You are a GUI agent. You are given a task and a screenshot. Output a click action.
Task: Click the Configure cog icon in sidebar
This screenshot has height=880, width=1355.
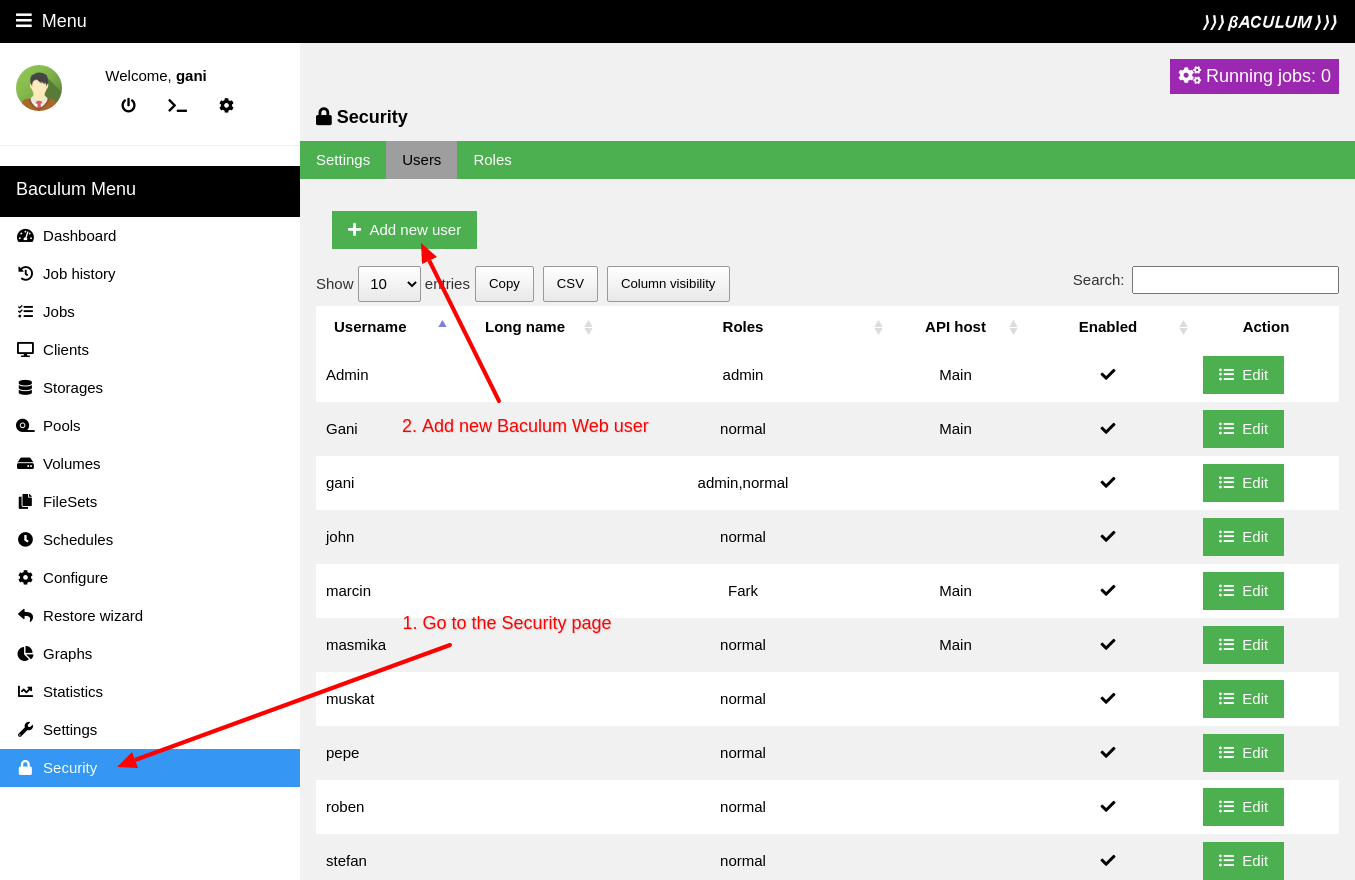(x=25, y=578)
